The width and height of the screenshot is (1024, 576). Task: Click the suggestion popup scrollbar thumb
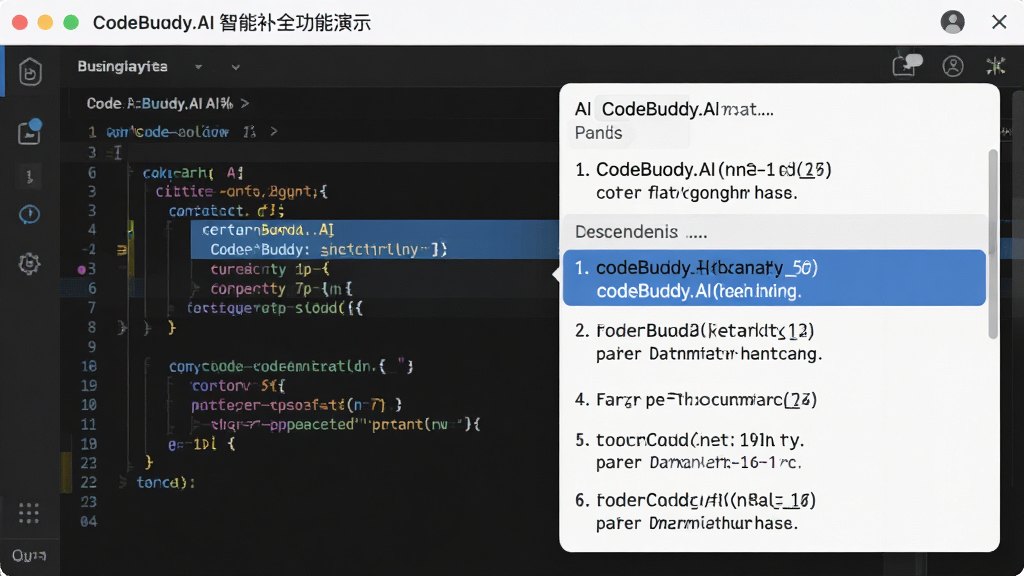pos(993,244)
